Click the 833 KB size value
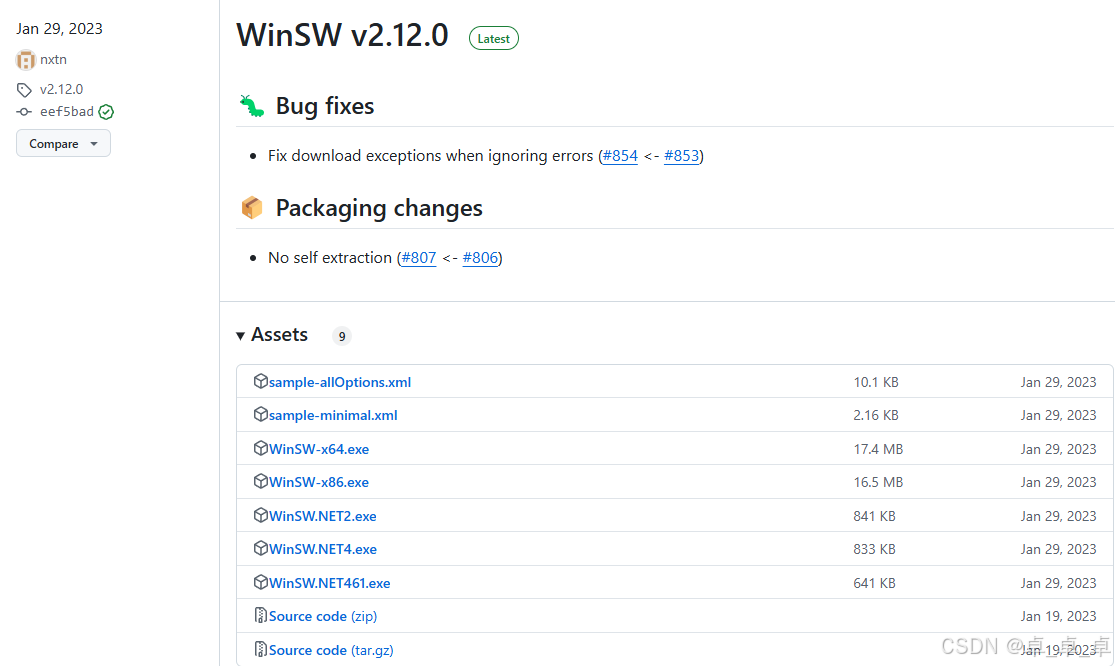 pyautogui.click(x=875, y=549)
